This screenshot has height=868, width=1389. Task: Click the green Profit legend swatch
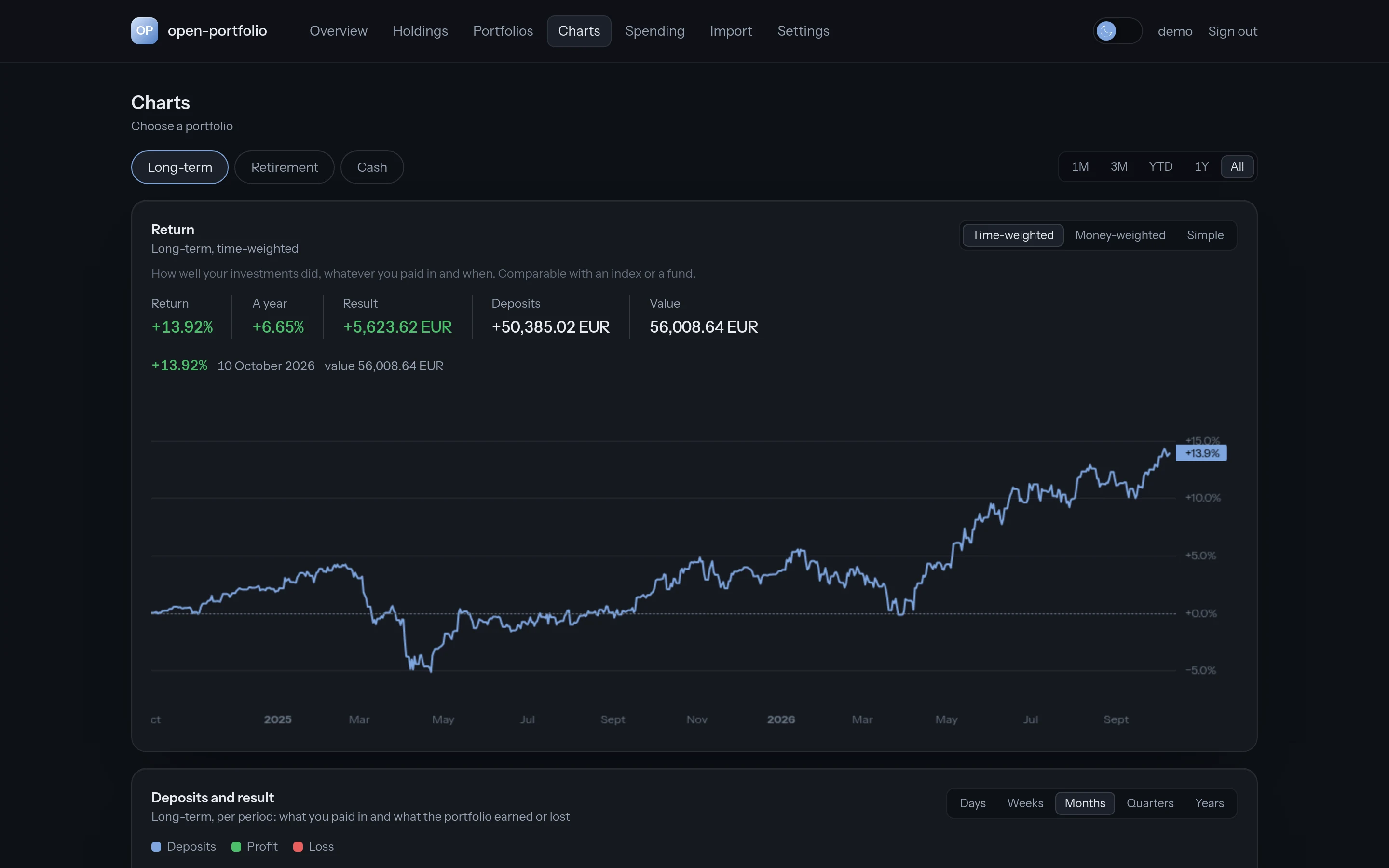(x=236, y=847)
